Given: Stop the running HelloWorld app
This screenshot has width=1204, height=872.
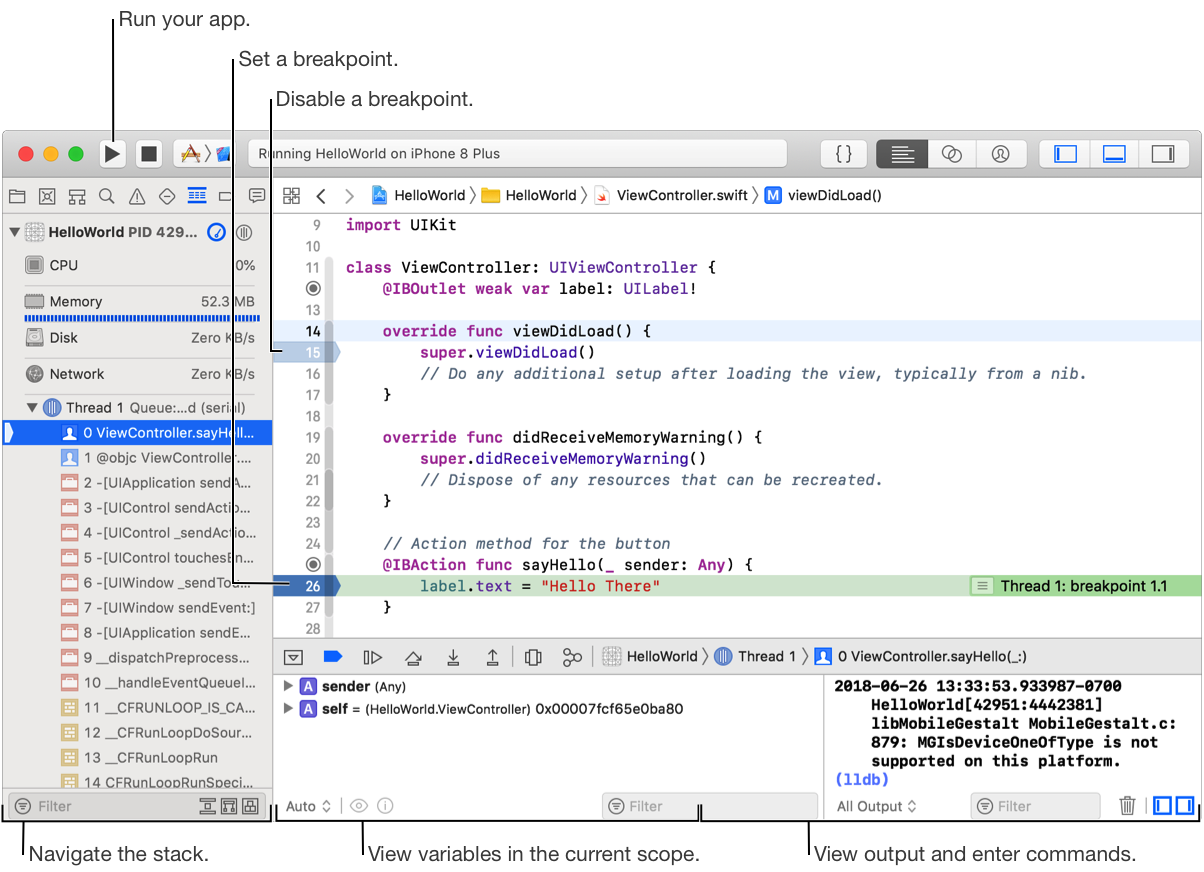Looking at the screenshot, I should pyautogui.click(x=149, y=154).
